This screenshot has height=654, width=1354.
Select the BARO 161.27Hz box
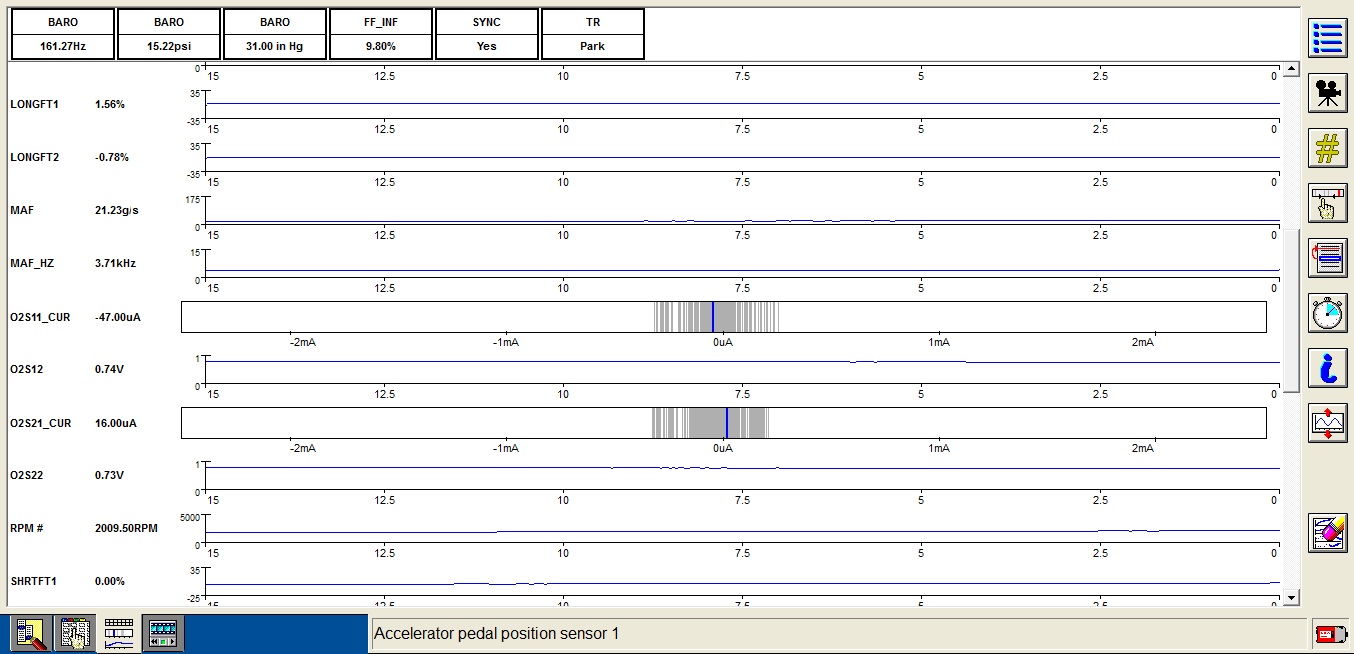tap(63, 34)
